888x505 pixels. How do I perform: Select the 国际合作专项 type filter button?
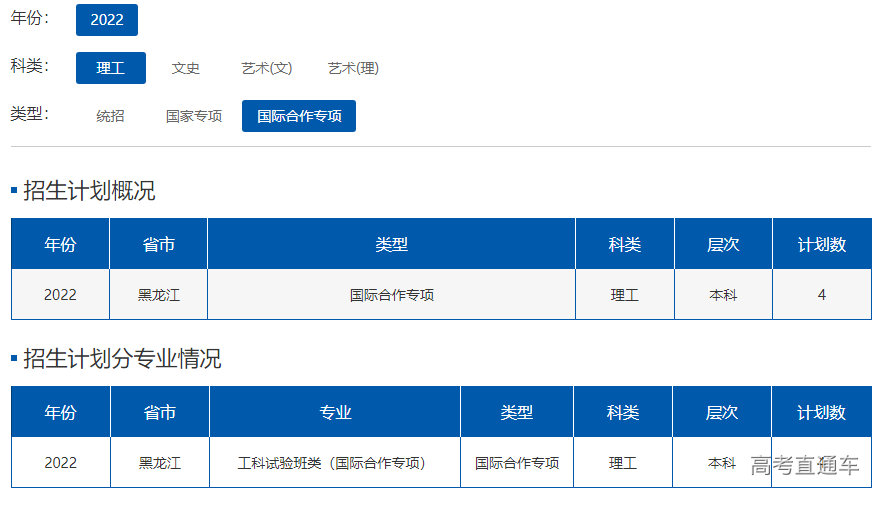click(299, 116)
